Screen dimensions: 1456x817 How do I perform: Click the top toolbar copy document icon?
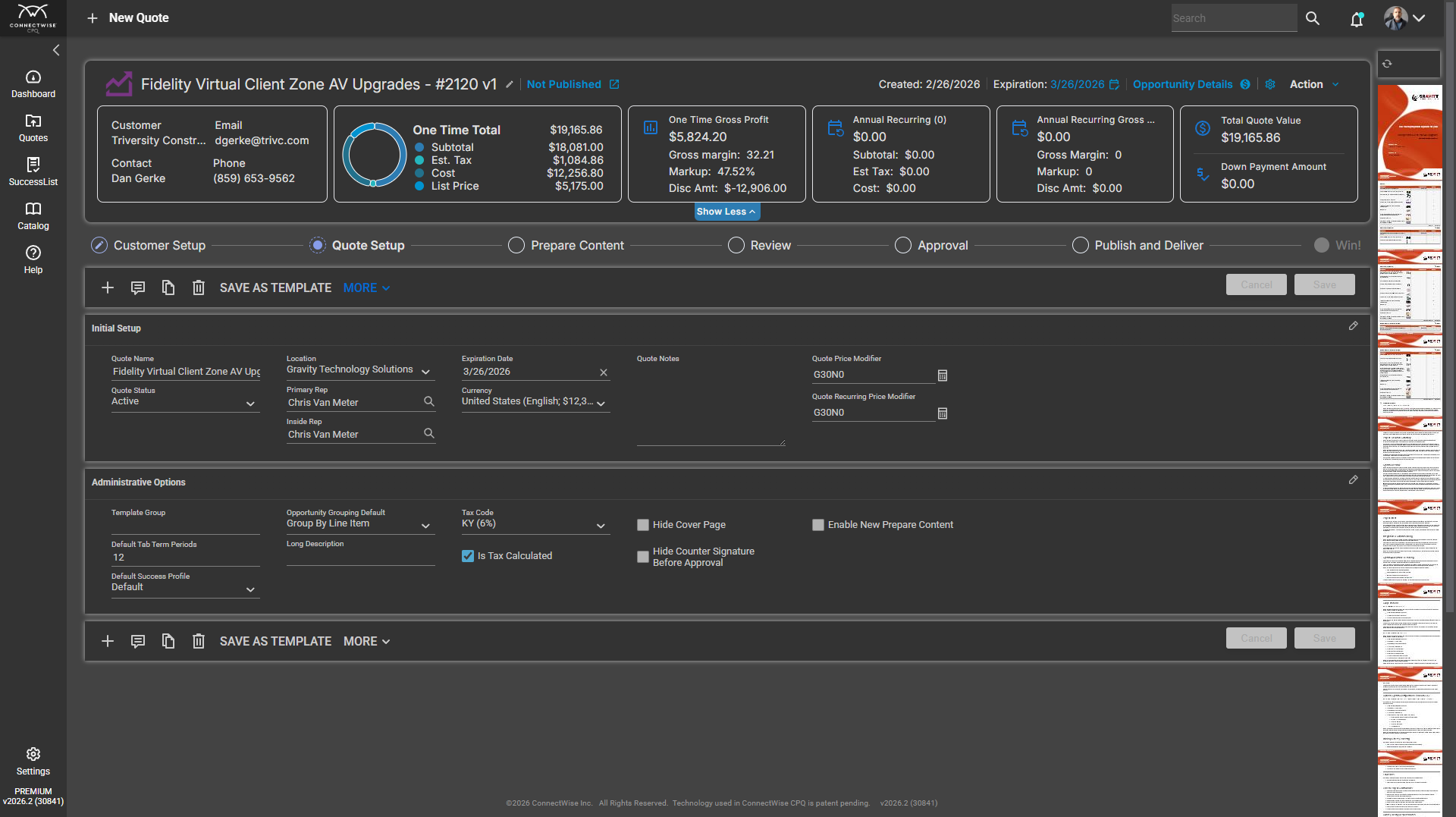pyautogui.click(x=168, y=288)
